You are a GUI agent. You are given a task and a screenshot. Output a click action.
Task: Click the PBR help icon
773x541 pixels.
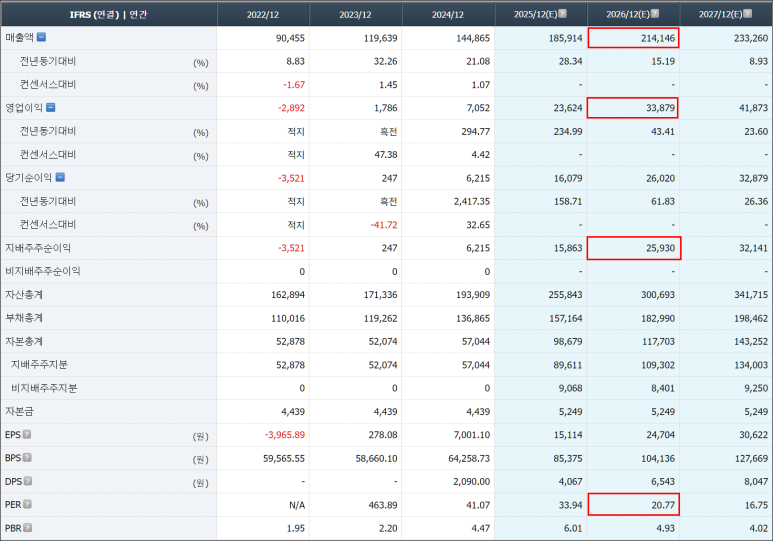tap(27, 528)
